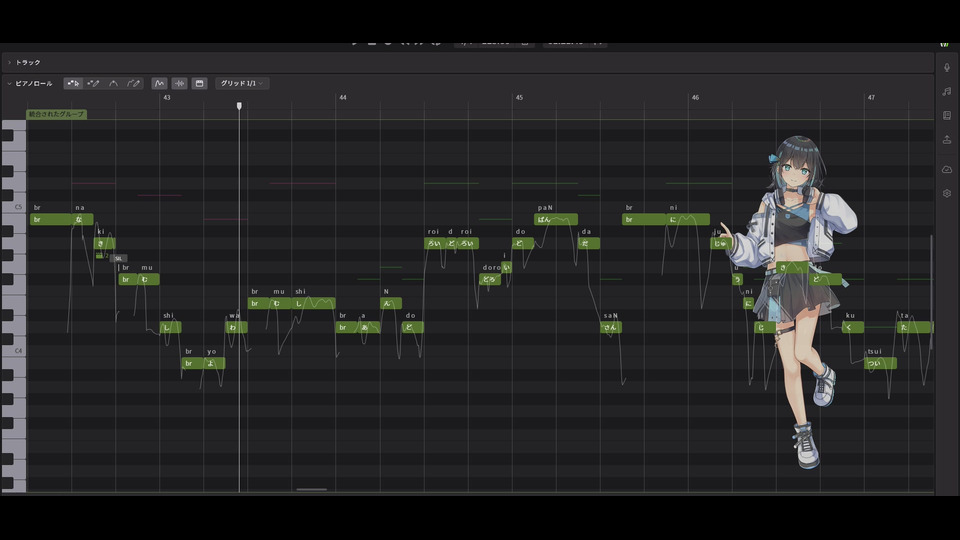Select the ばん note
The height and width of the screenshot is (540, 960).
tap(556, 219)
